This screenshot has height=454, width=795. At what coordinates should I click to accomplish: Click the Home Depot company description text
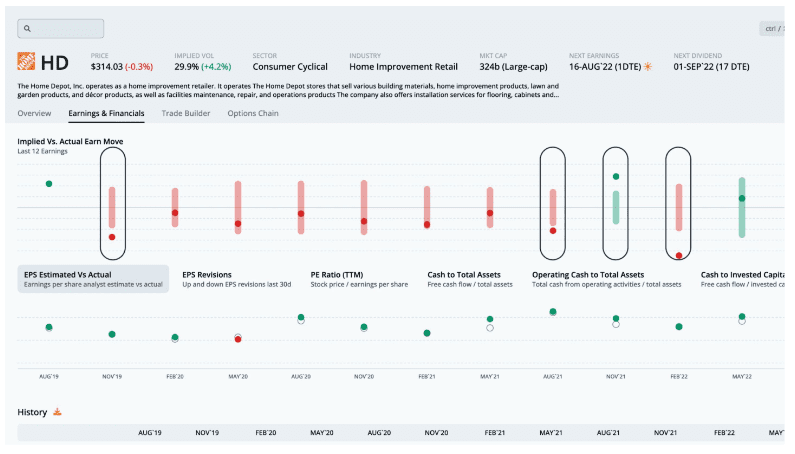[x=290, y=91]
